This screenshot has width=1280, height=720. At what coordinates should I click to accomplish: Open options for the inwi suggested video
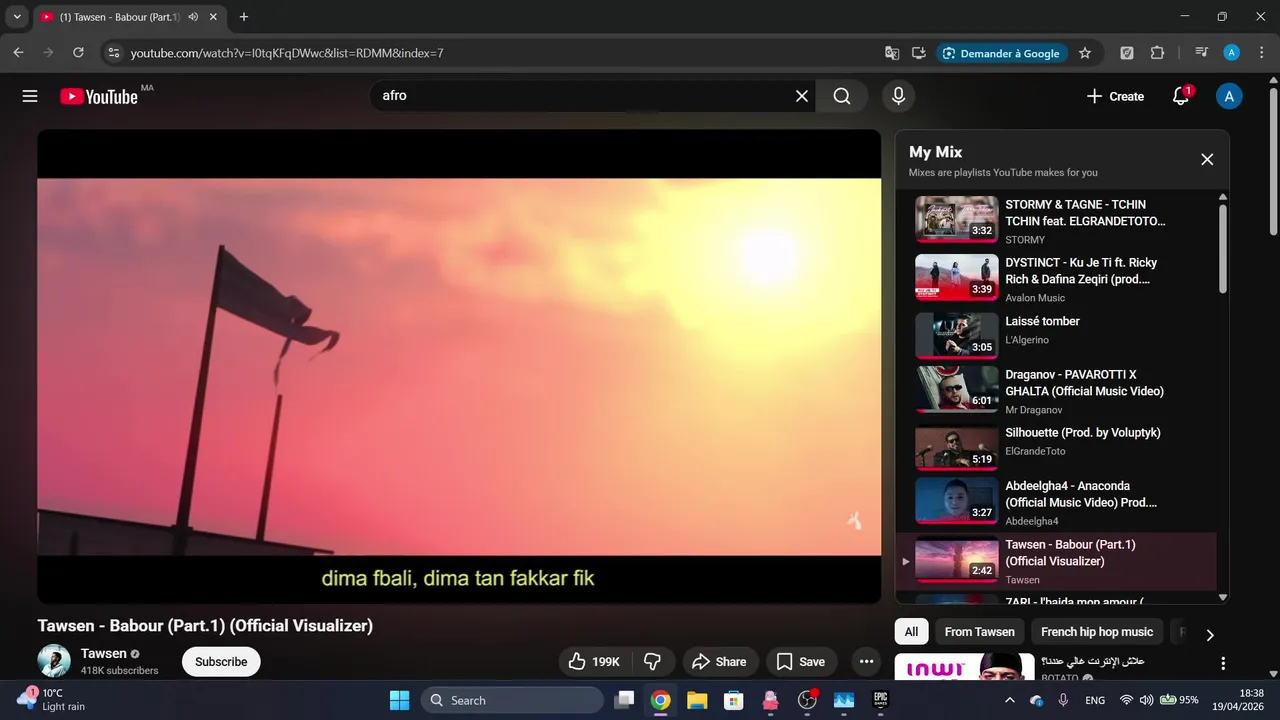1222,663
